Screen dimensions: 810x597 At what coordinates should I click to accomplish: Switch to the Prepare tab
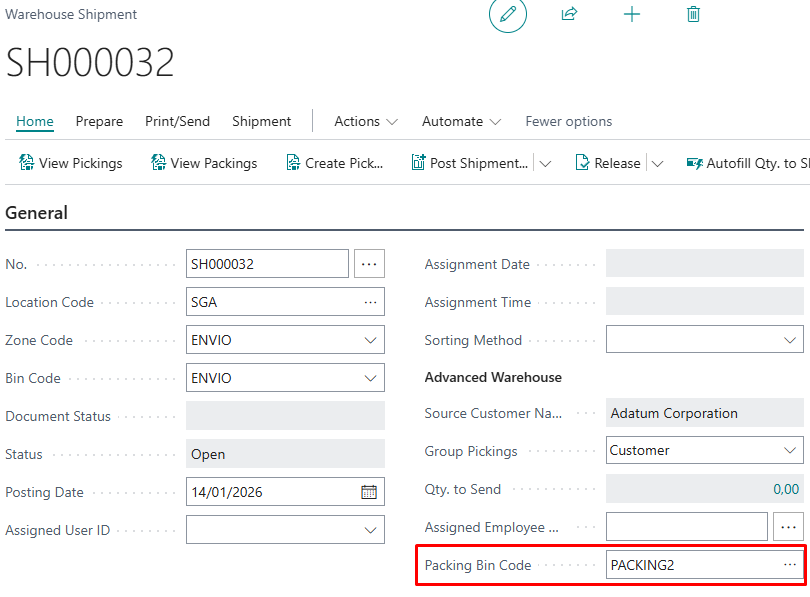[x=99, y=121]
